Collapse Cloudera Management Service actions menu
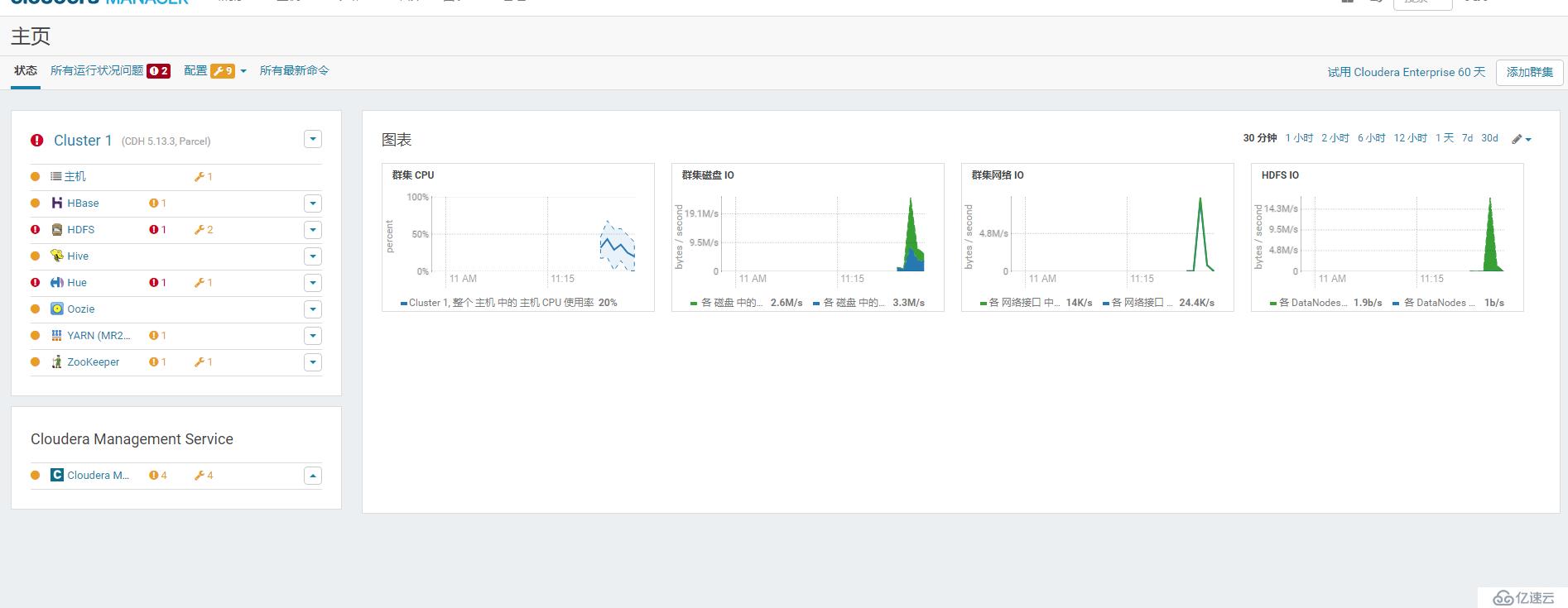1568x608 pixels. coord(313,475)
